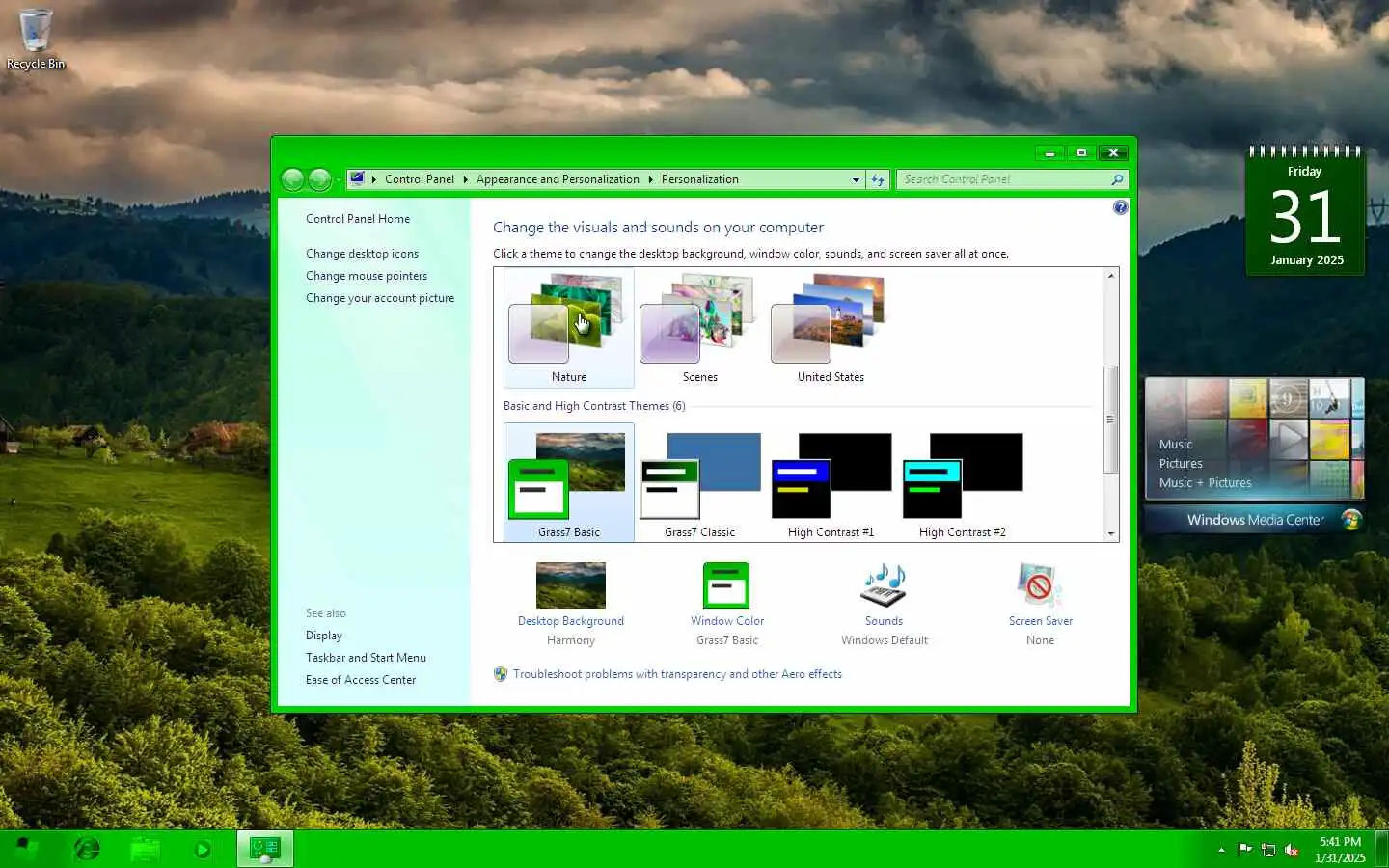Click the theme list scrollbar thumb

click(x=1111, y=419)
